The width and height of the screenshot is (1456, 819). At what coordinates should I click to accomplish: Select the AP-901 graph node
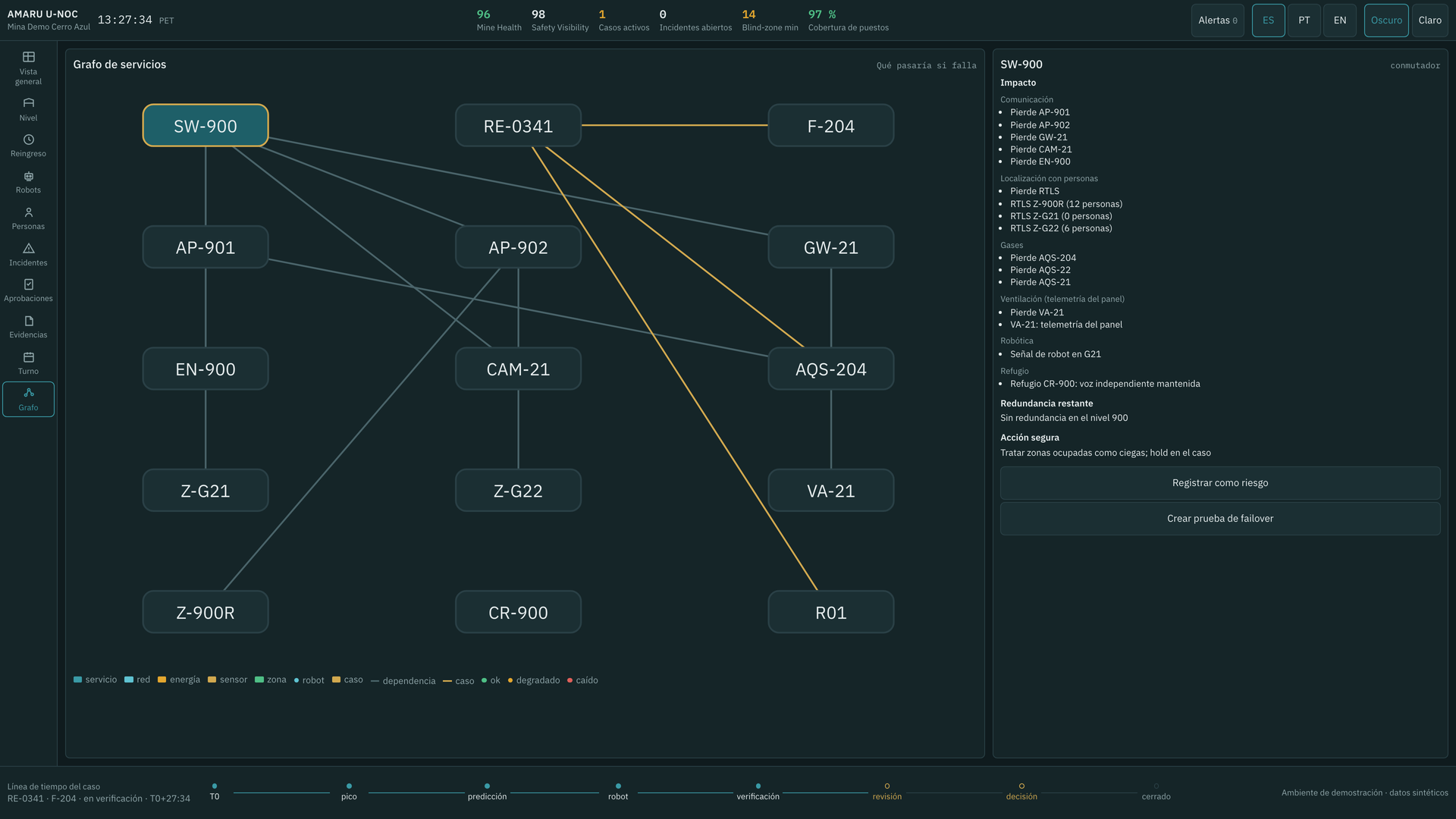[206, 247]
